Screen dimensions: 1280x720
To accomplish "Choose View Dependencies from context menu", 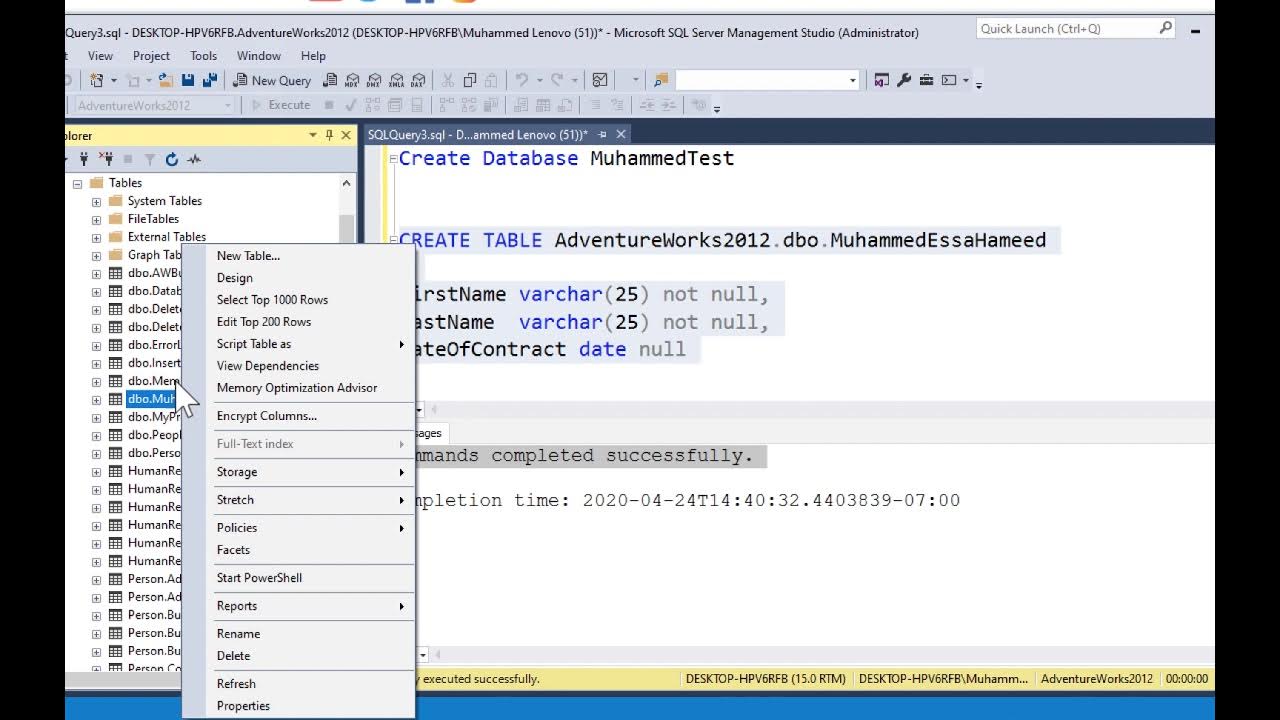I will click(x=268, y=366).
